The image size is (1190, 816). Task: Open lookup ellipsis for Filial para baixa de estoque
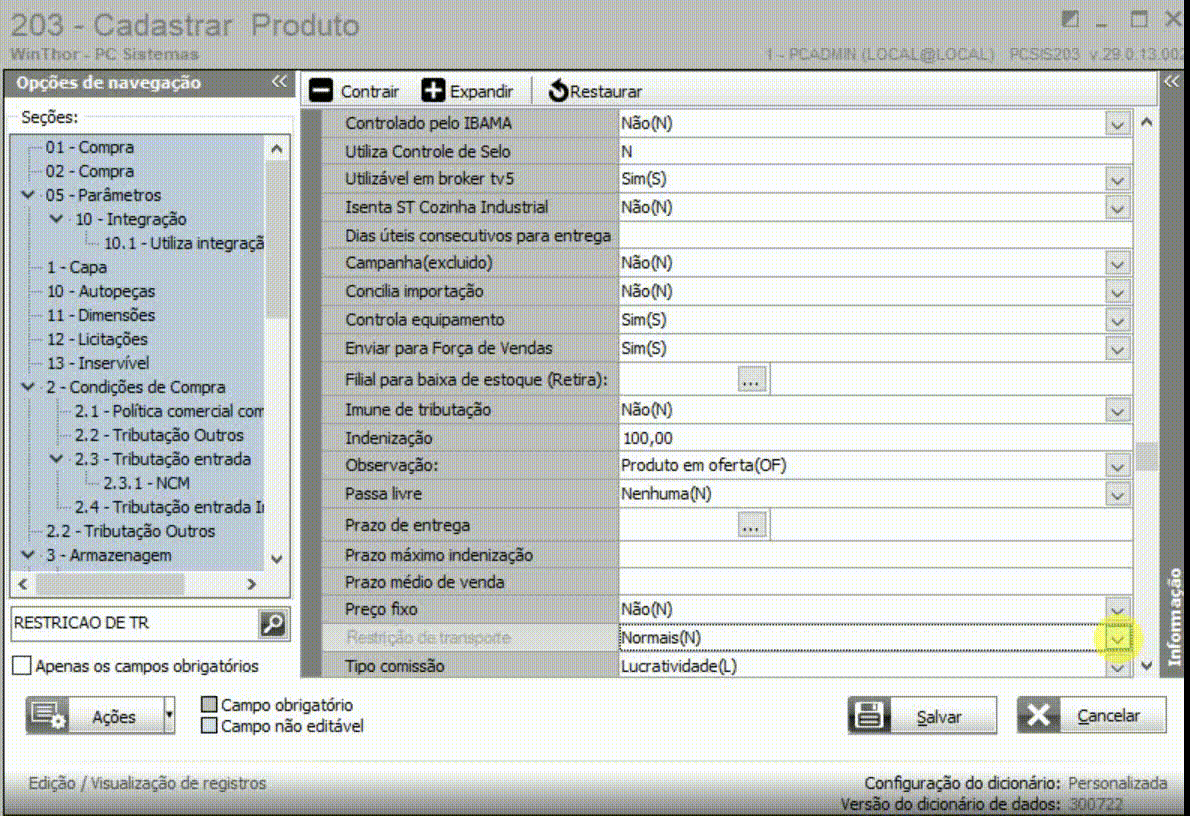(x=751, y=380)
